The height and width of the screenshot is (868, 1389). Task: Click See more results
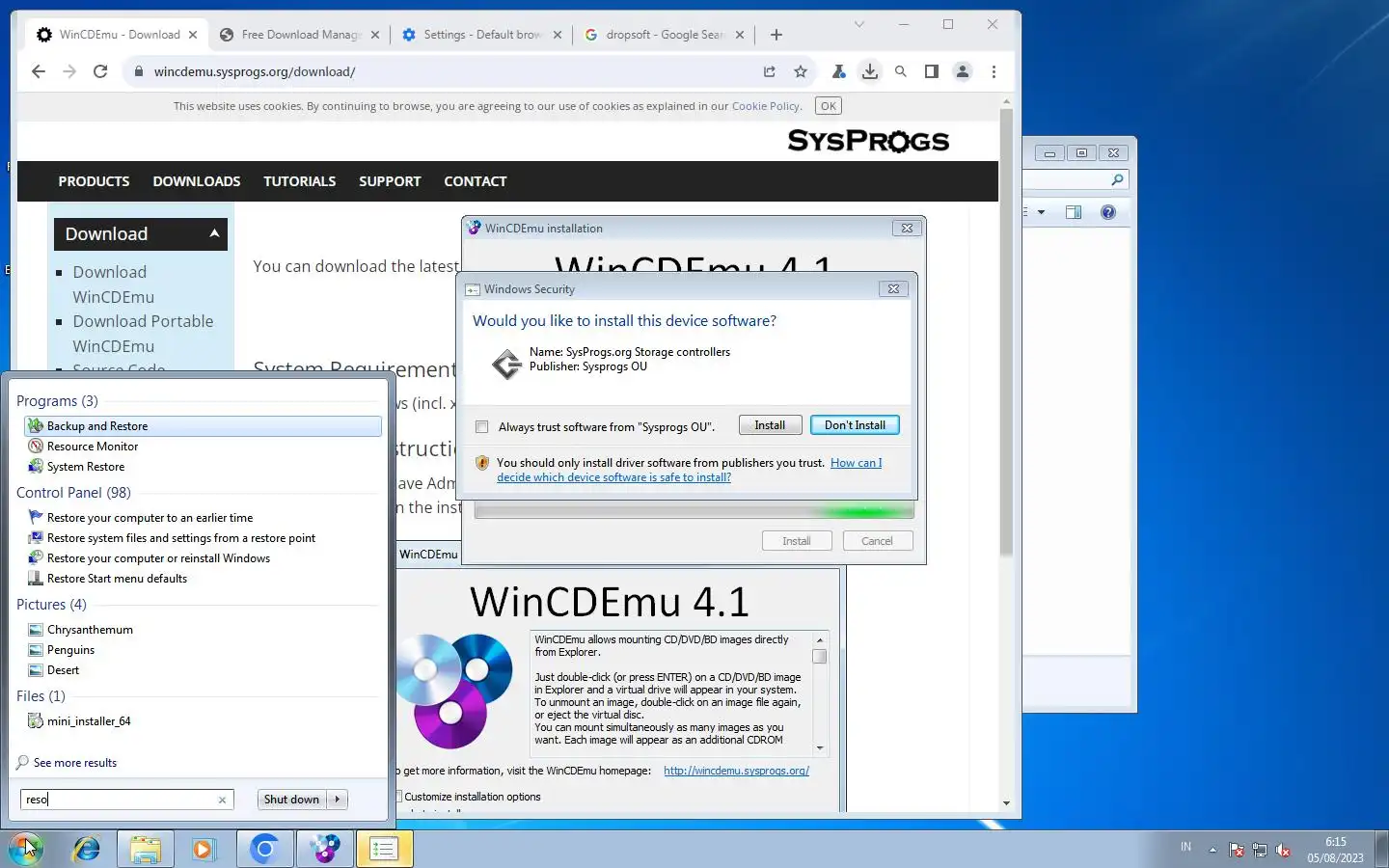click(x=74, y=763)
